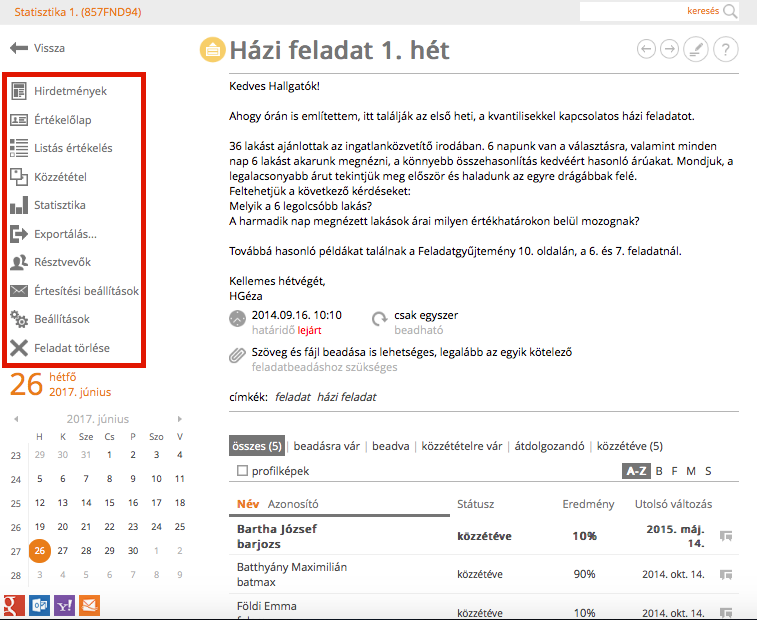Click the Értesítési beállítások envelope icon
Viewport: 757px width, 620px height.
click(x=19, y=291)
